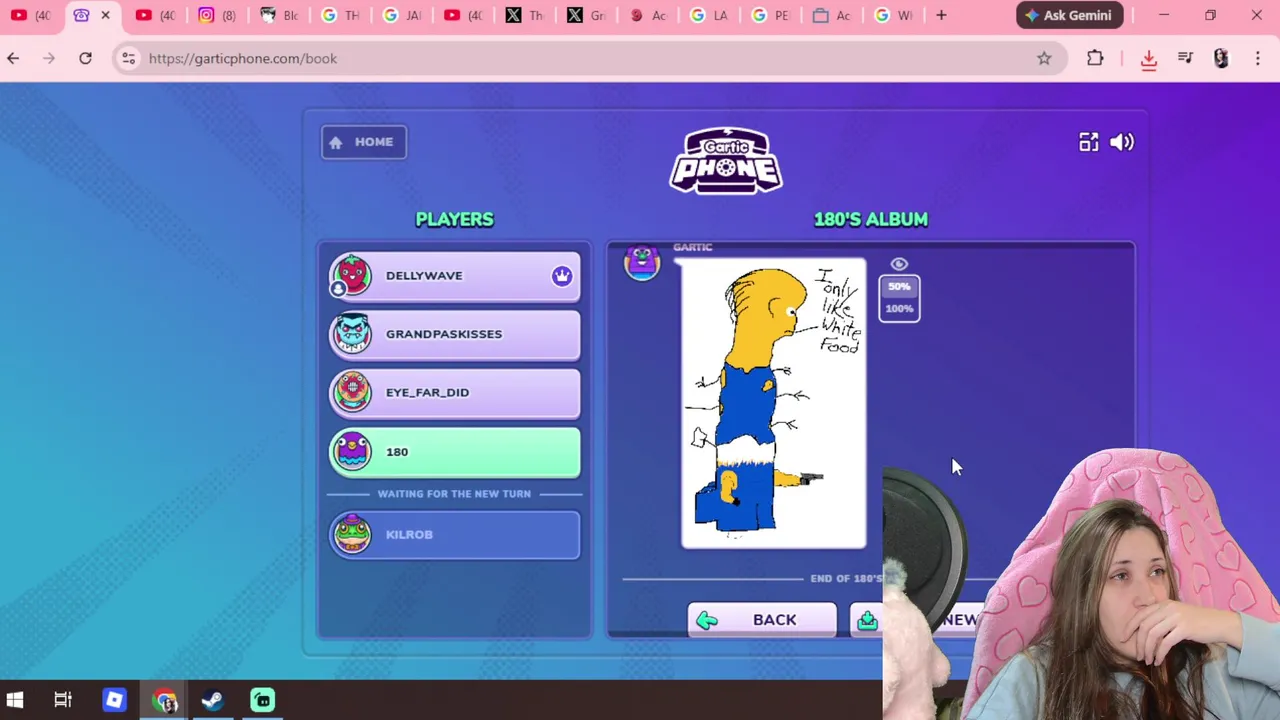Open the Extensions menu

tap(1095, 58)
